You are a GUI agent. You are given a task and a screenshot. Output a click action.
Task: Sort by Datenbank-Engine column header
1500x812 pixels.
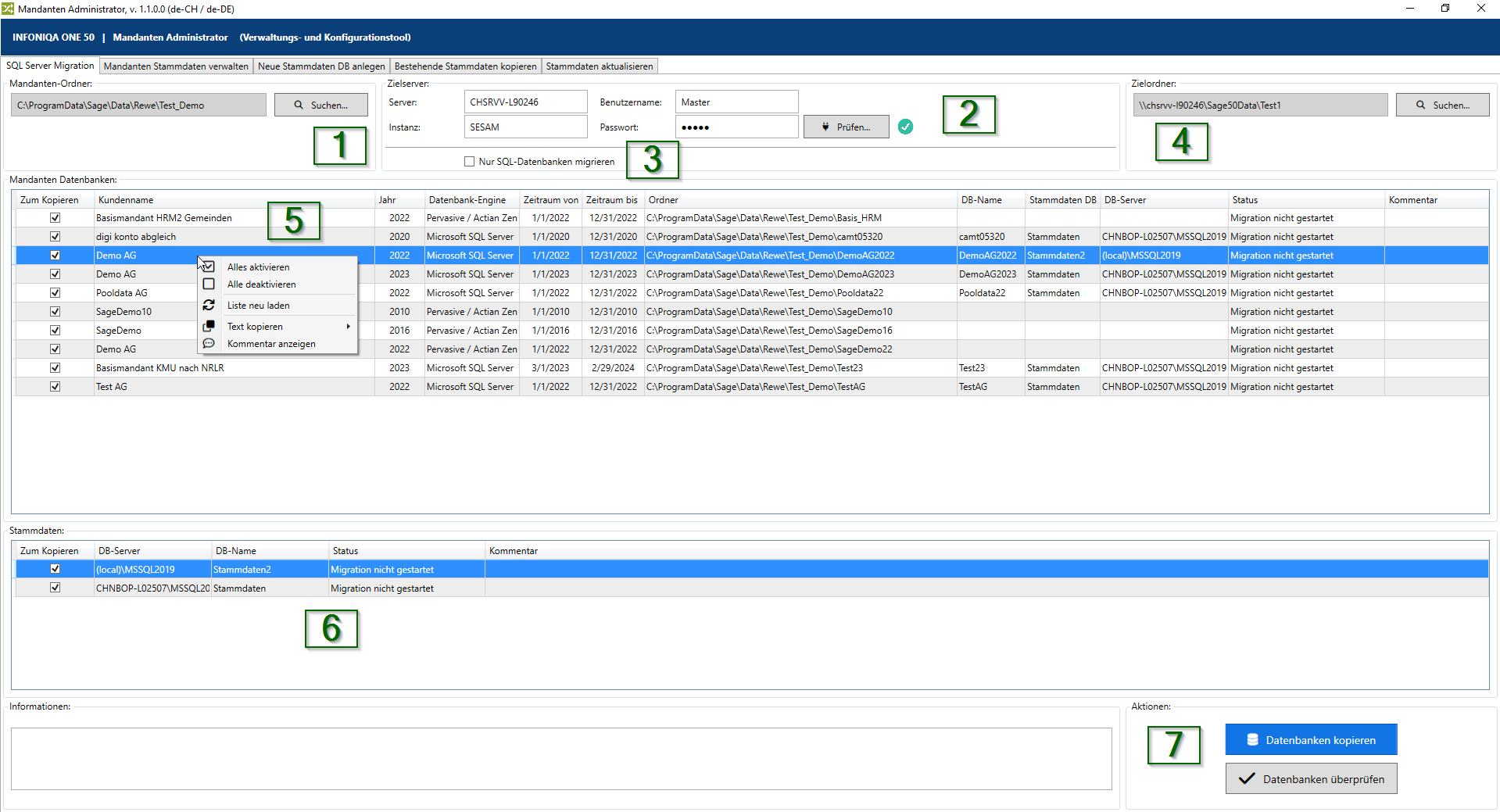point(472,200)
